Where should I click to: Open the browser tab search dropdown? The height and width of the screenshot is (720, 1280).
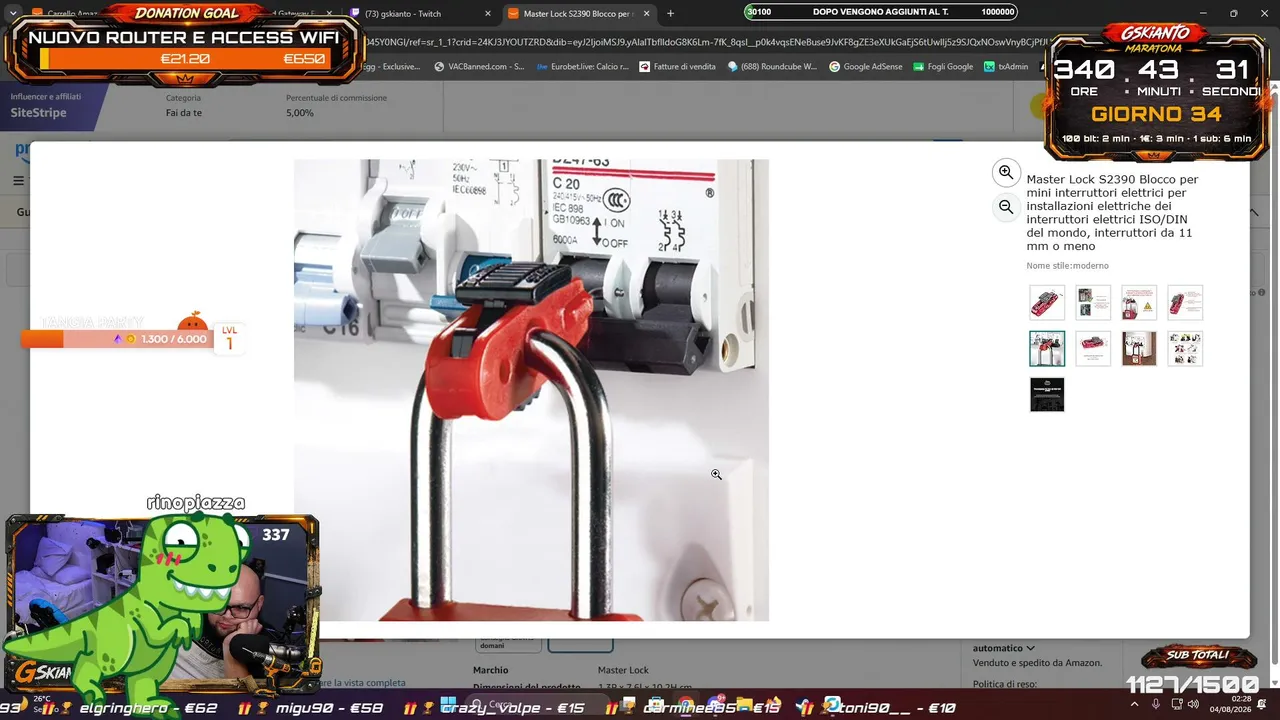[13, 13]
